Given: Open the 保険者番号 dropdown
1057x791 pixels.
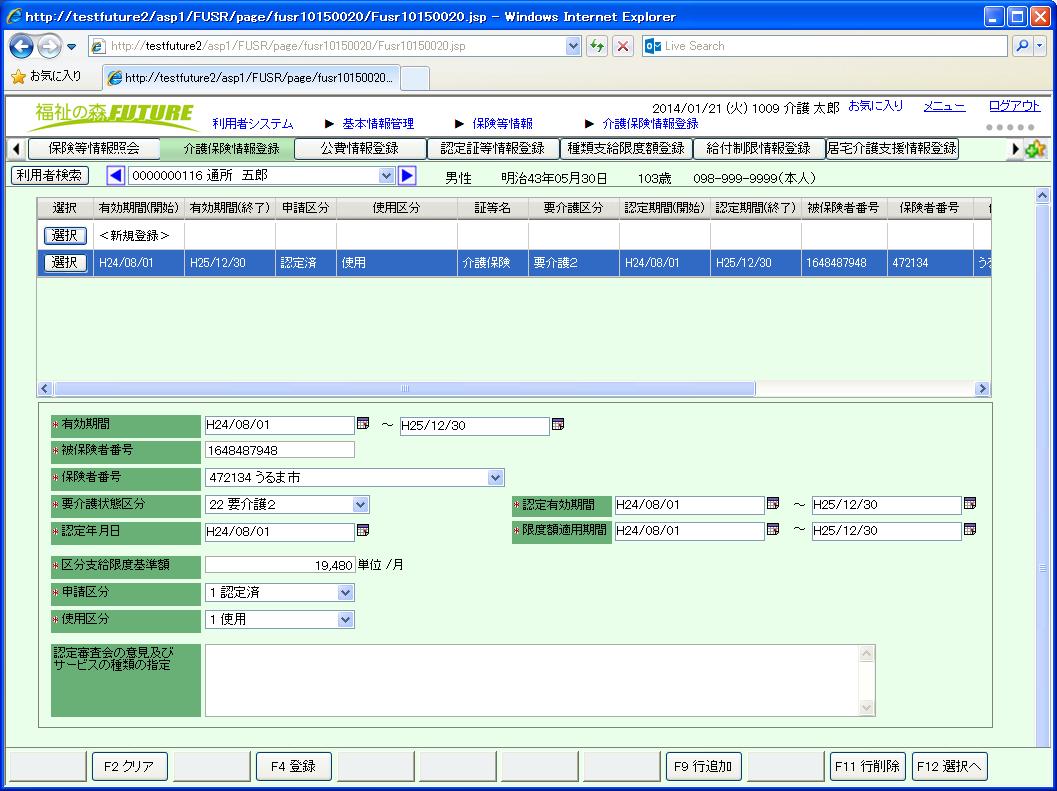Looking at the screenshot, I should [x=495, y=477].
